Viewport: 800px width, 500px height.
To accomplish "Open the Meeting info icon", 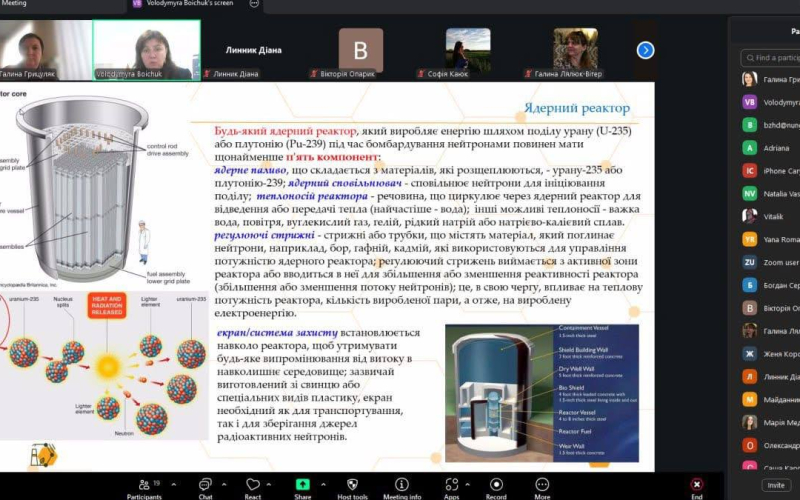I will 402,482.
